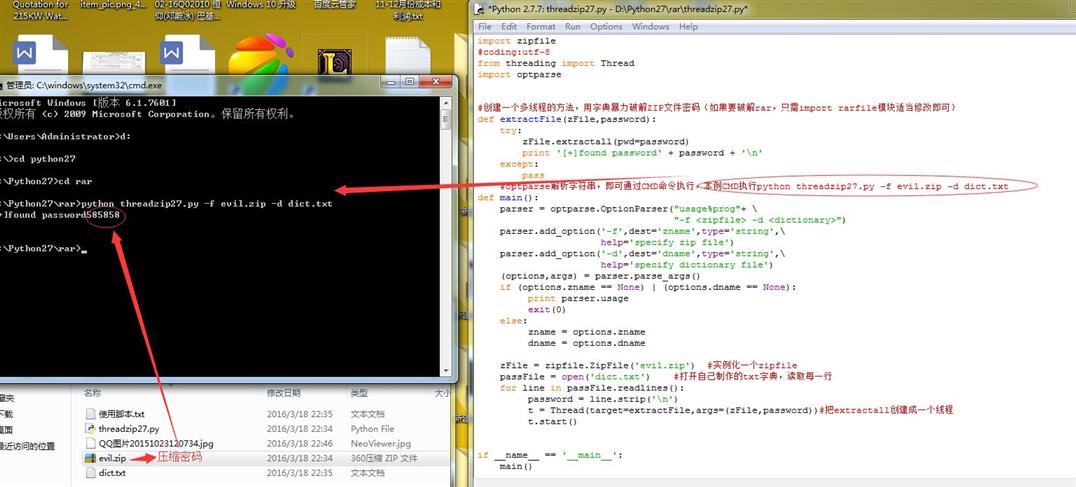Open the Format menu
Image resolution: width=1076 pixels, height=487 pixels.
click(x=541, y=27)
